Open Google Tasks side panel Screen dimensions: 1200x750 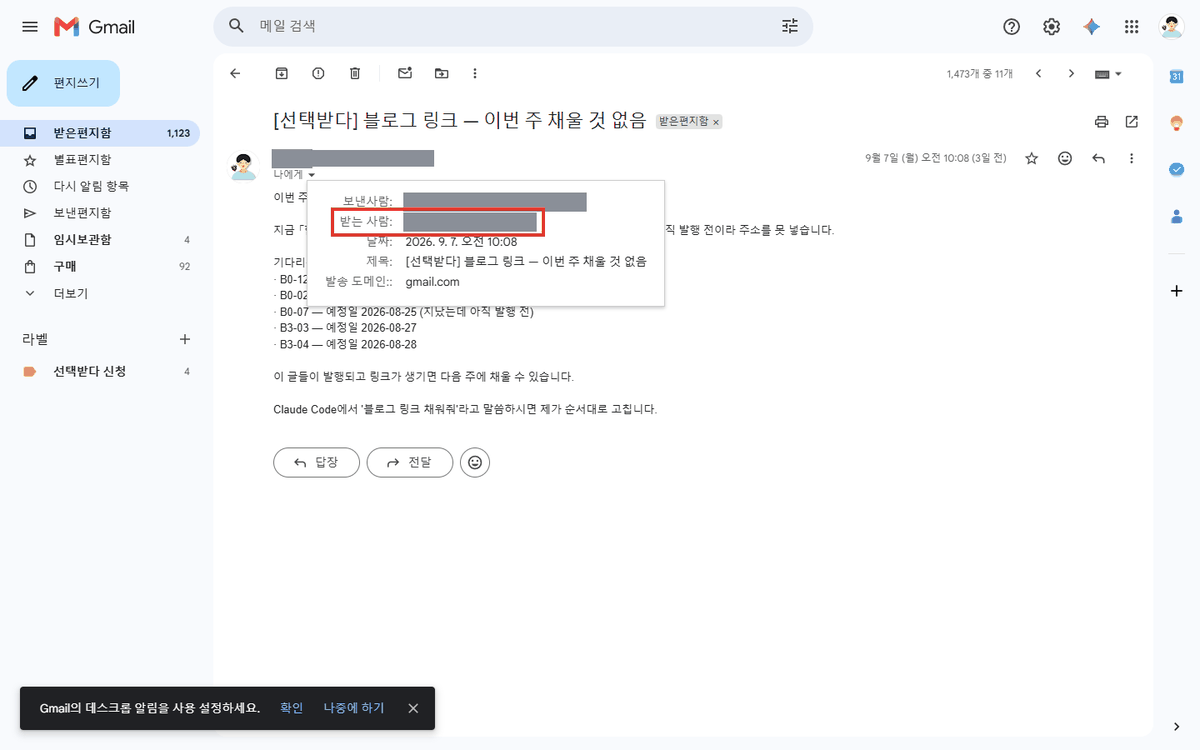(1176, 169)
